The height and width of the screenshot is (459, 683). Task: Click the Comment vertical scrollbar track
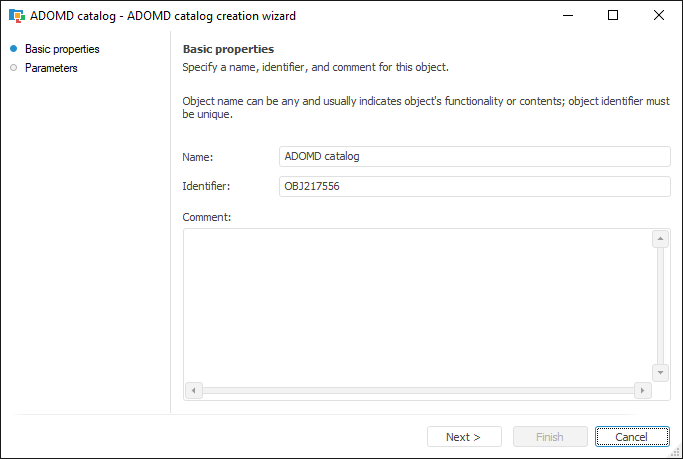pyautogui.click(x=660, y=305)
